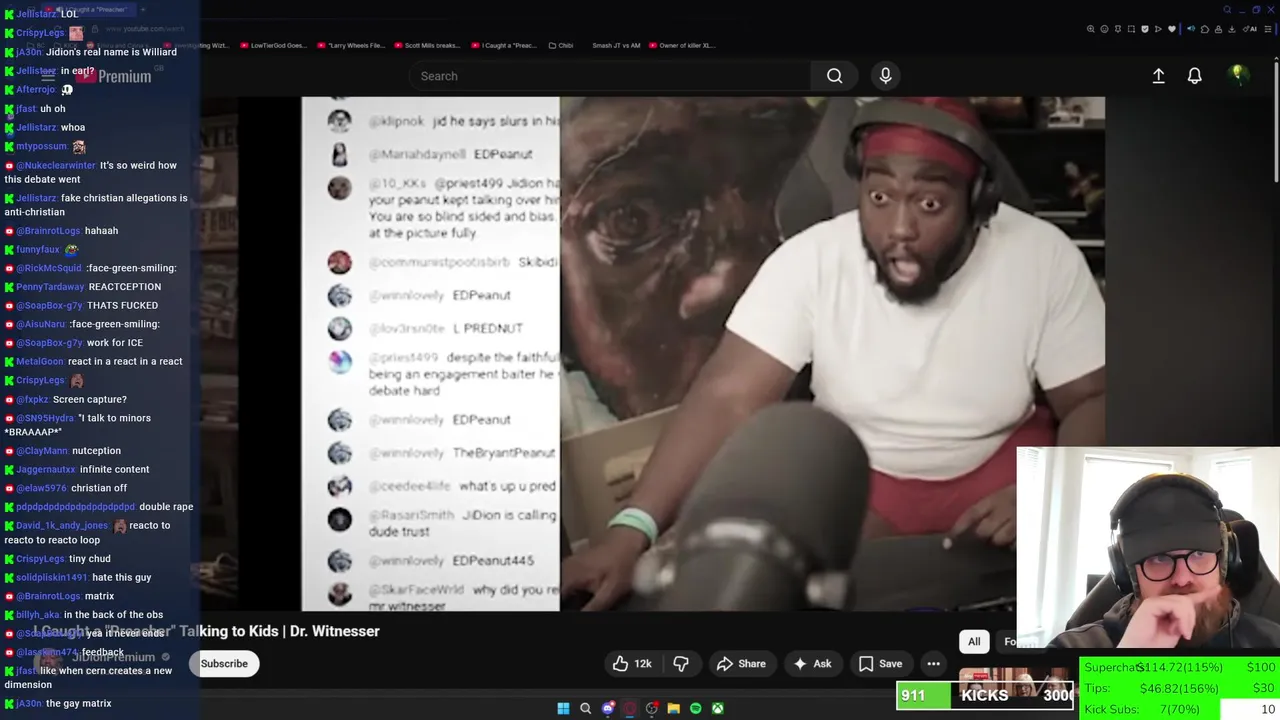Screen dimensions: 1280x720
Task: Open the 'LowTierGod Goes...' bookmark
Action: [x=273, y=45]
